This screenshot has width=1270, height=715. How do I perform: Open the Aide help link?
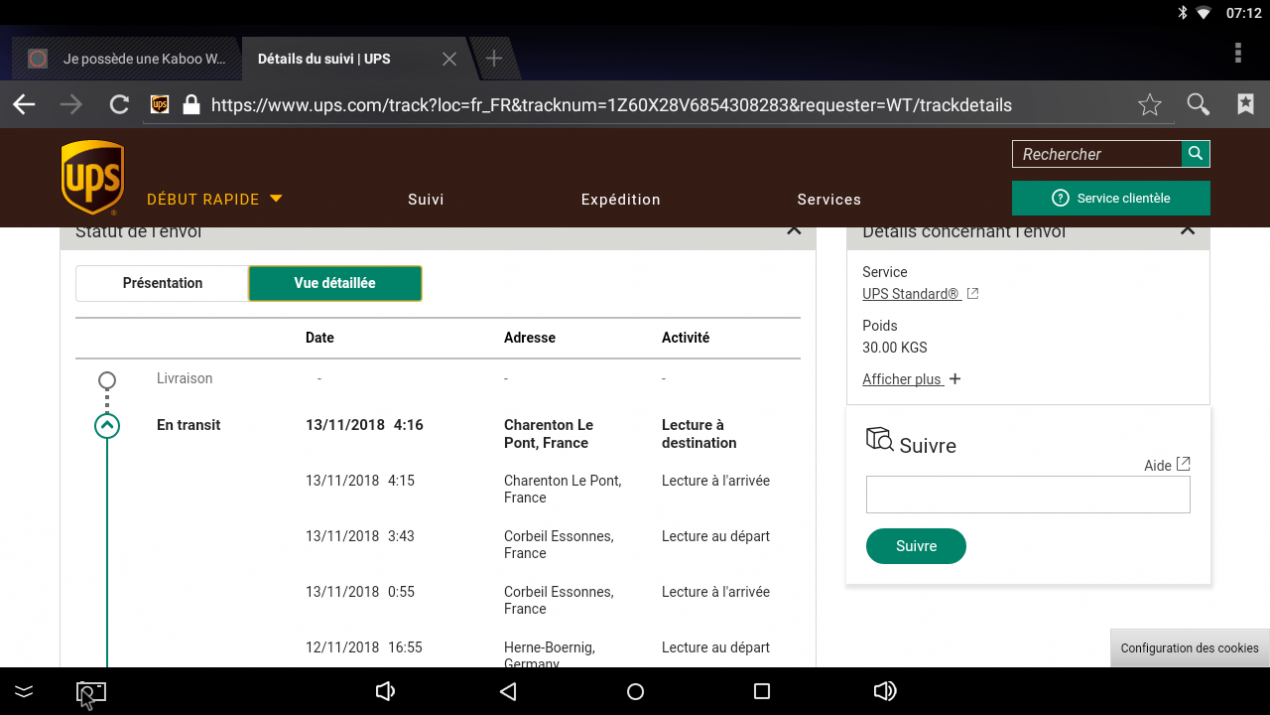tap(1167, 465)
